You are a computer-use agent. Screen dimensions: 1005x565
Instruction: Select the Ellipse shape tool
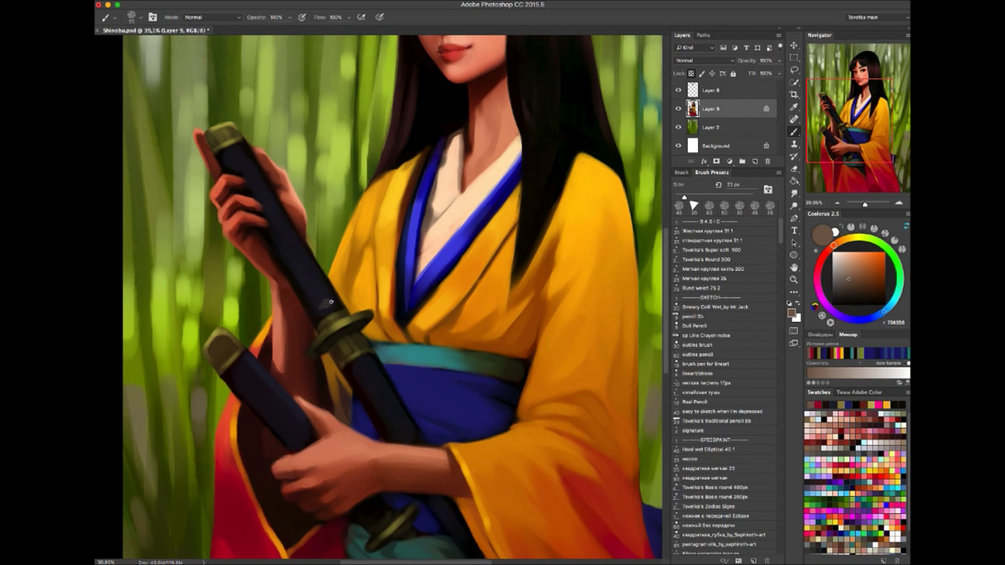pyautogui.click(x=793, y=255)
